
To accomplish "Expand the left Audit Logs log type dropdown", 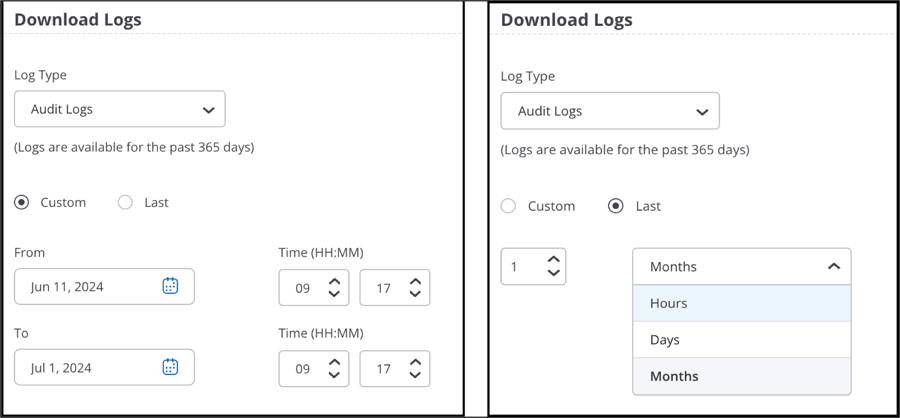I will click(120, 109).
